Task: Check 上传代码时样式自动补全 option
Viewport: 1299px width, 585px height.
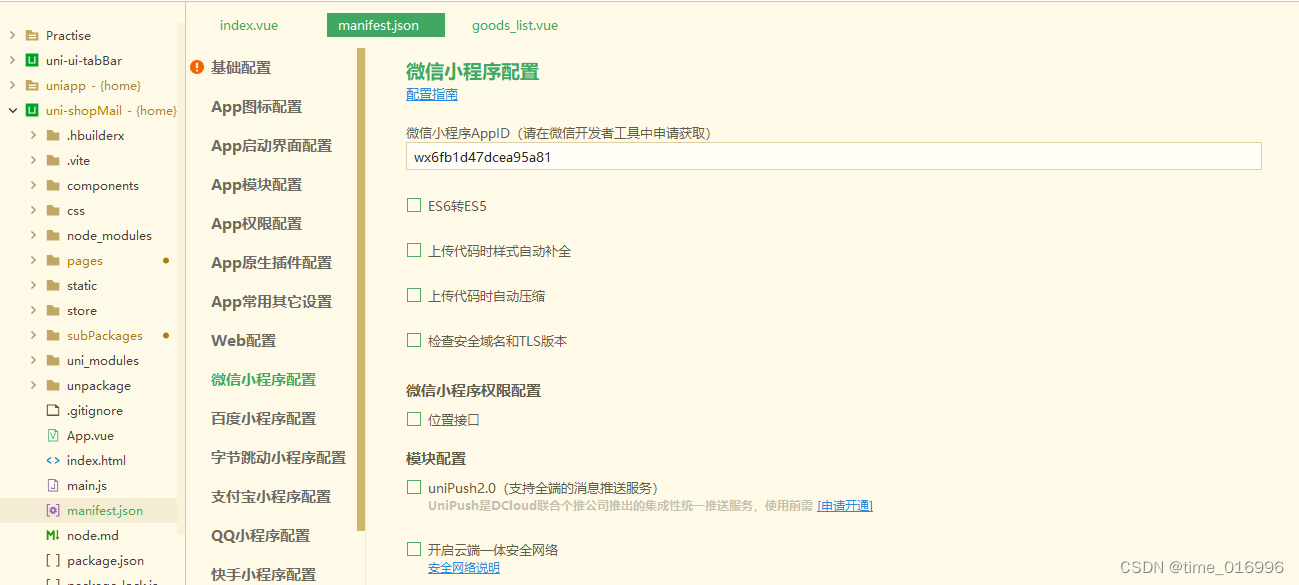Action: coord(414,250)
